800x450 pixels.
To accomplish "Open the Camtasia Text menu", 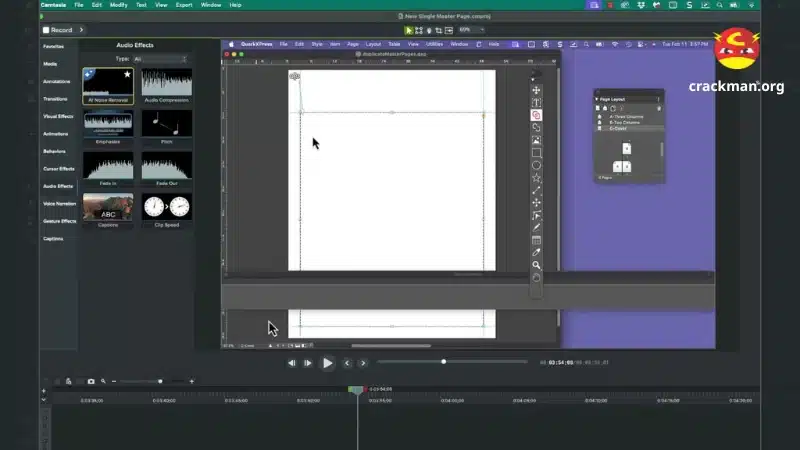I will tap(141, 5).
